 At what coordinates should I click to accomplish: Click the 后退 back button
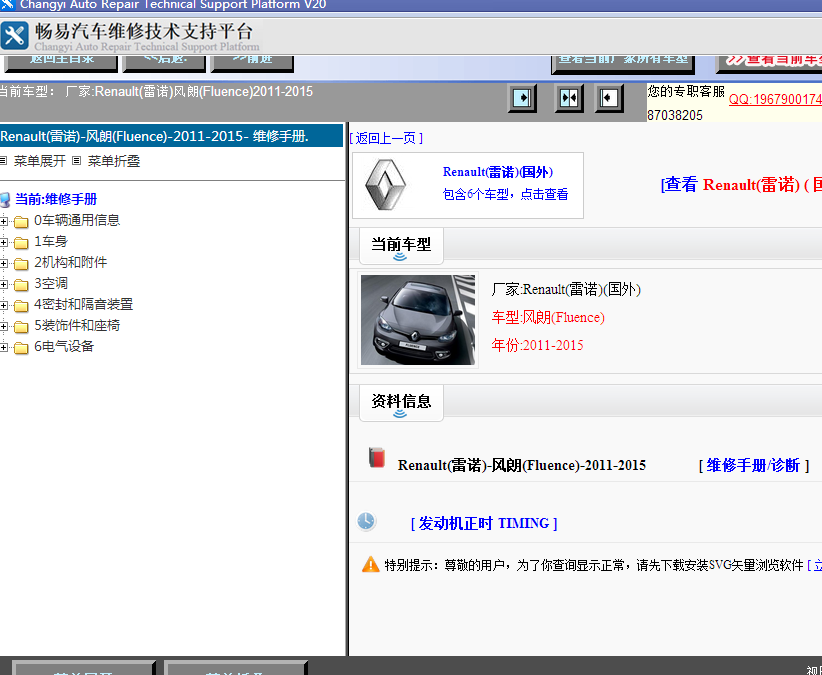[165, 62]
